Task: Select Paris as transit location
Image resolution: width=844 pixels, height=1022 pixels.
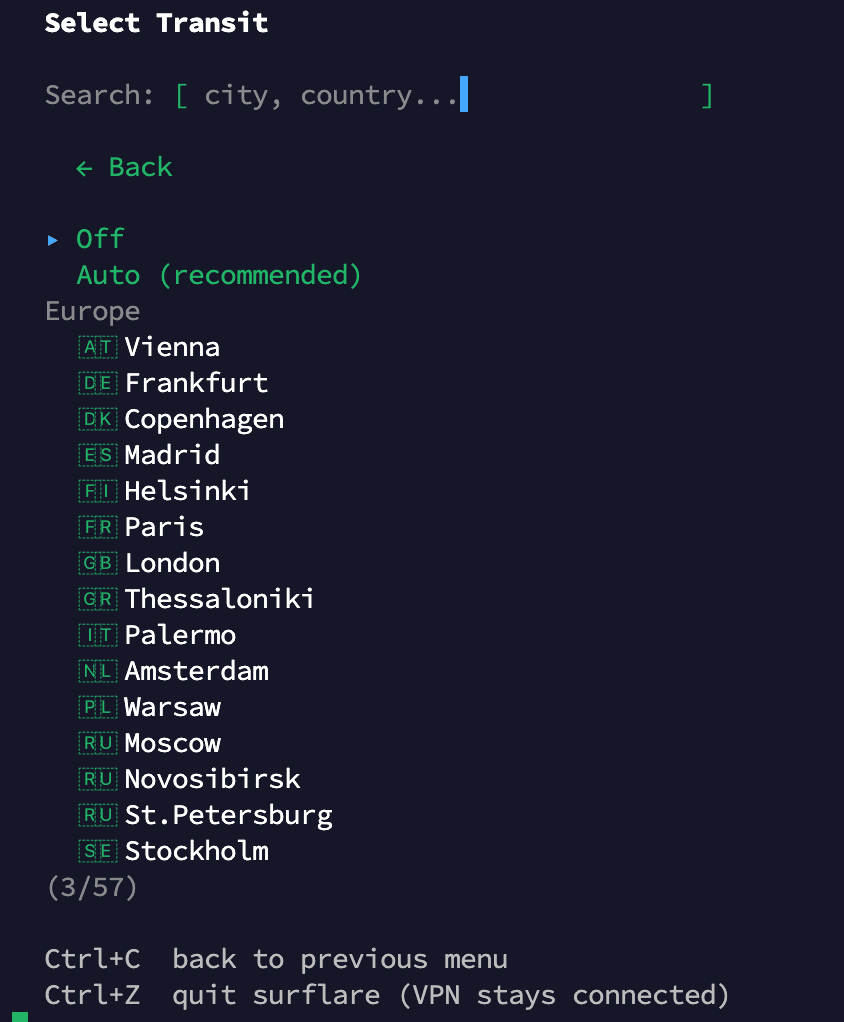Action: (x=164, y=527)
